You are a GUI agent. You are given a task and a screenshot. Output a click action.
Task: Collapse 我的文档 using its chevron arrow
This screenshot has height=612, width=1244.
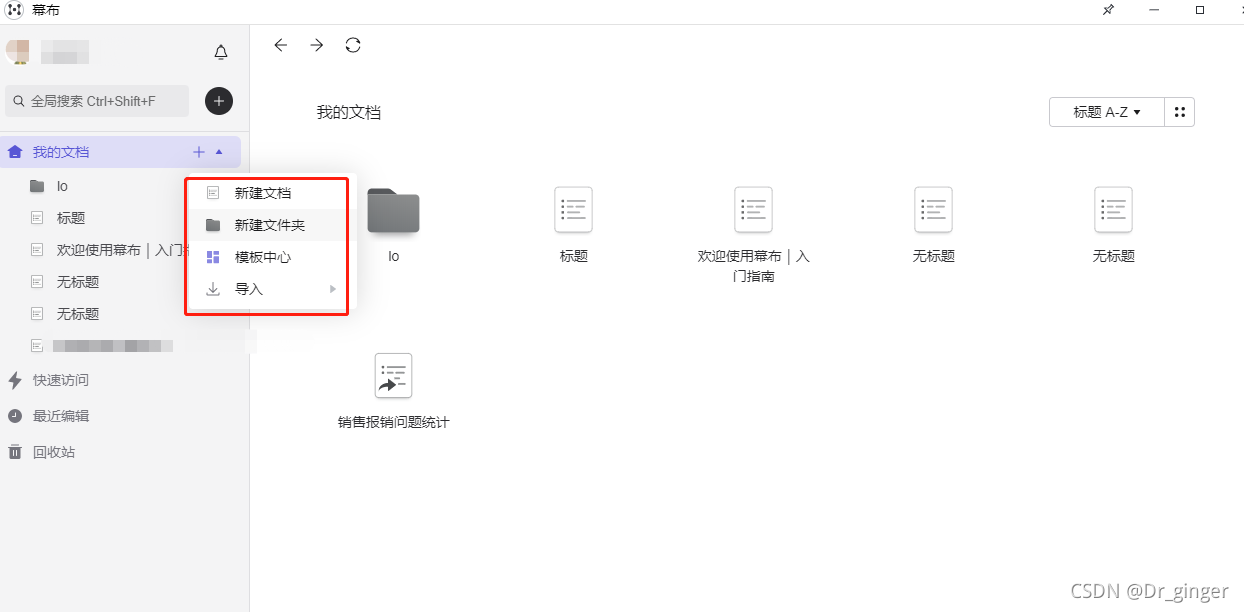219,151
